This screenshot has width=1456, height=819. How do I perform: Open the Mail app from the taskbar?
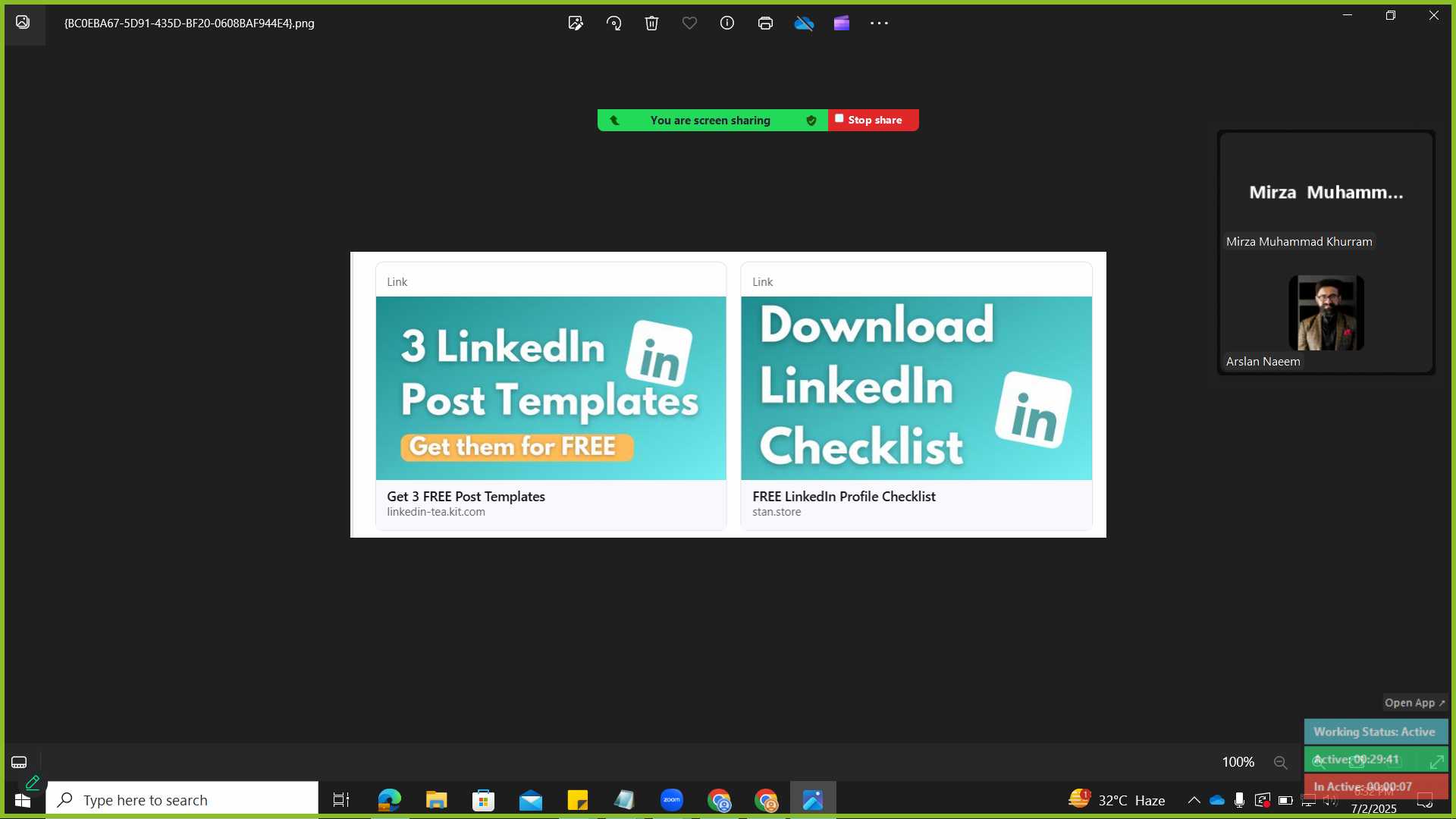(531, 800)
